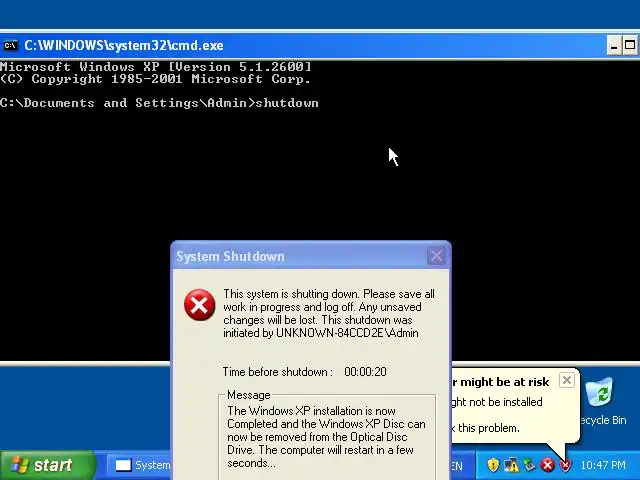The width and height of the screenshot is (640, 480).
Task: Click 'initiated by UNKNOWN-84CCD2E\Admin' text
Action: [321, 333]
